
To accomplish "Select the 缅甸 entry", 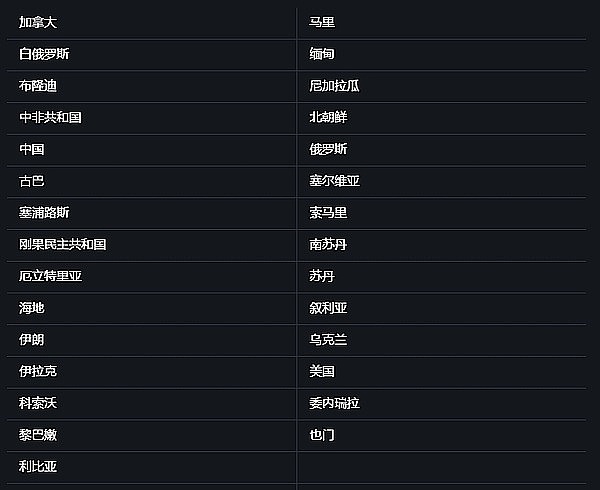I will 322,54.
